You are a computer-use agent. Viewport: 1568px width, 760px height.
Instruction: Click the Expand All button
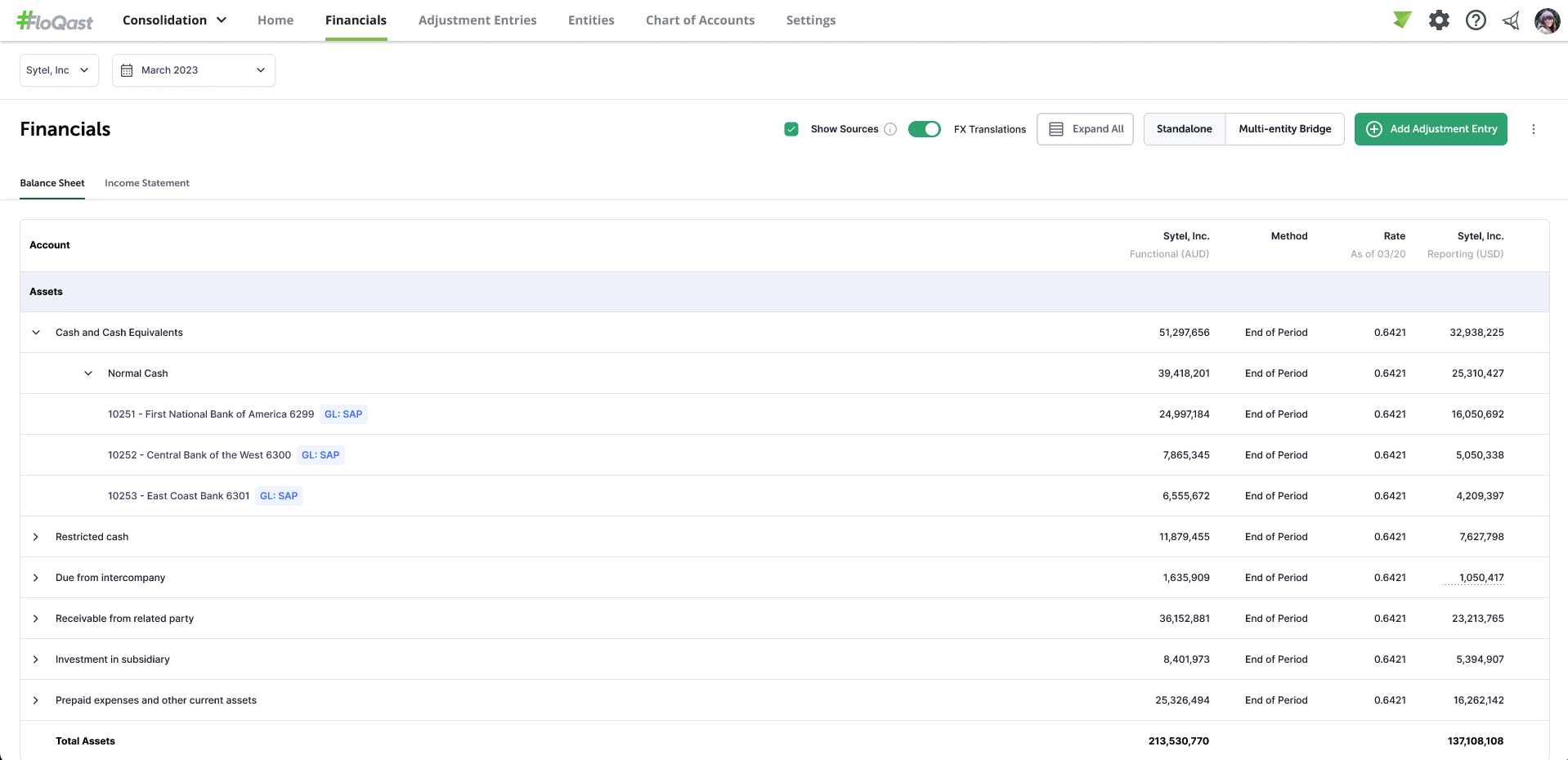click(1085, 129)
